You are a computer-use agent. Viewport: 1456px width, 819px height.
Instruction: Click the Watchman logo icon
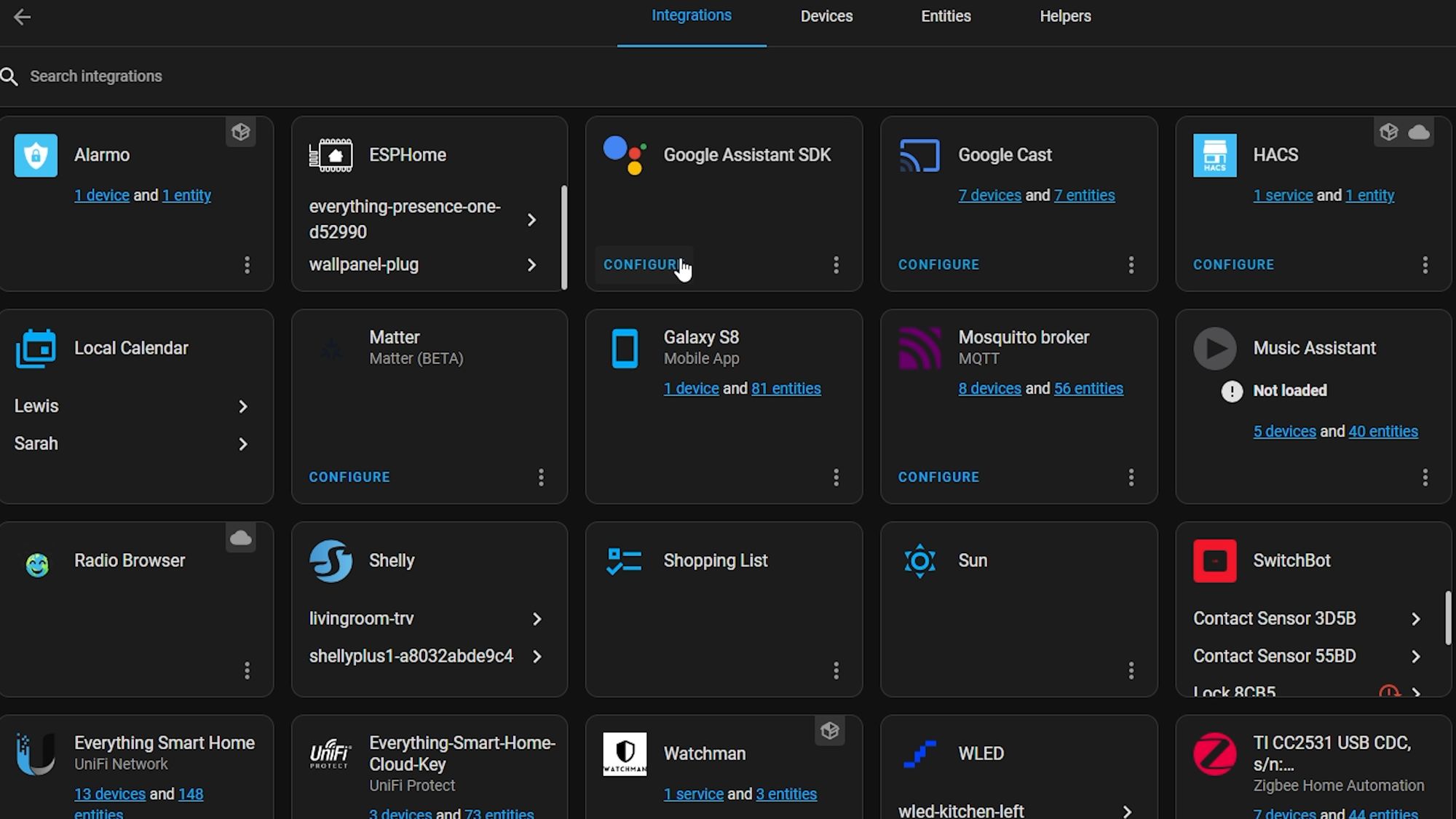tap(625, 753)
